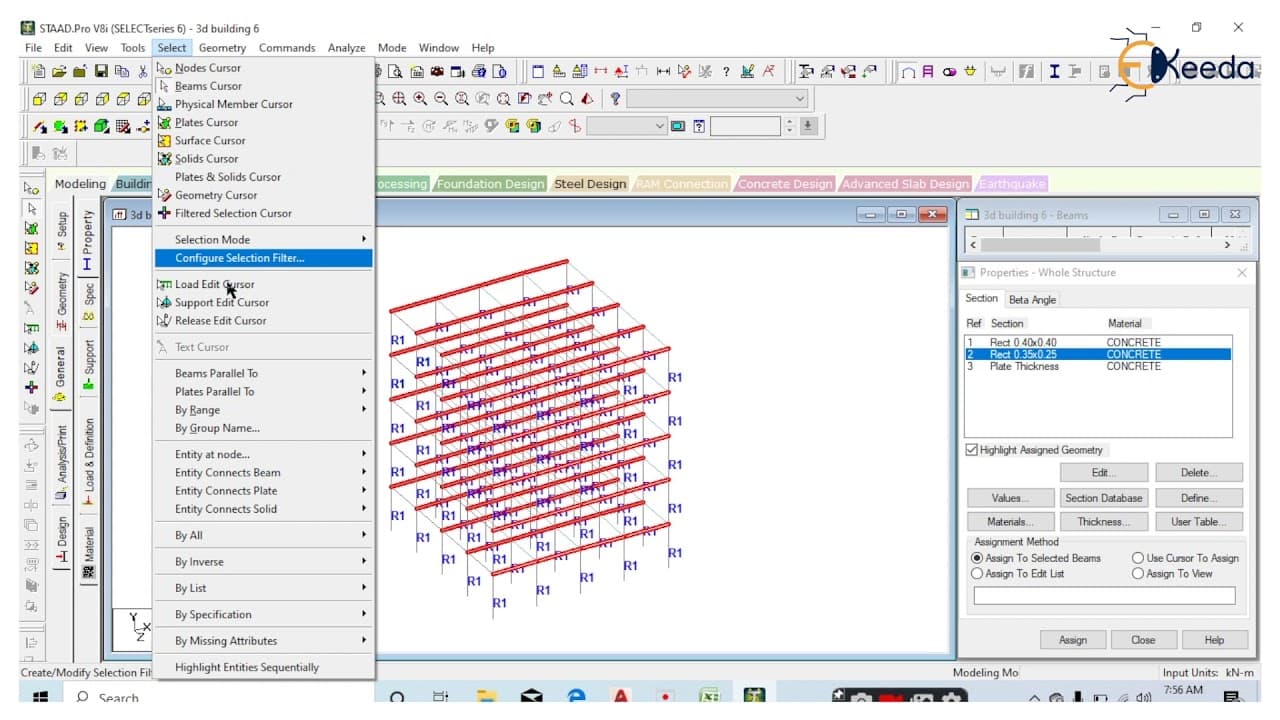Image resolution: width=1280 pixels, height=720 pixels.
Task: Open Microsoft Edge from the taskbar
Action: [577, 697]
